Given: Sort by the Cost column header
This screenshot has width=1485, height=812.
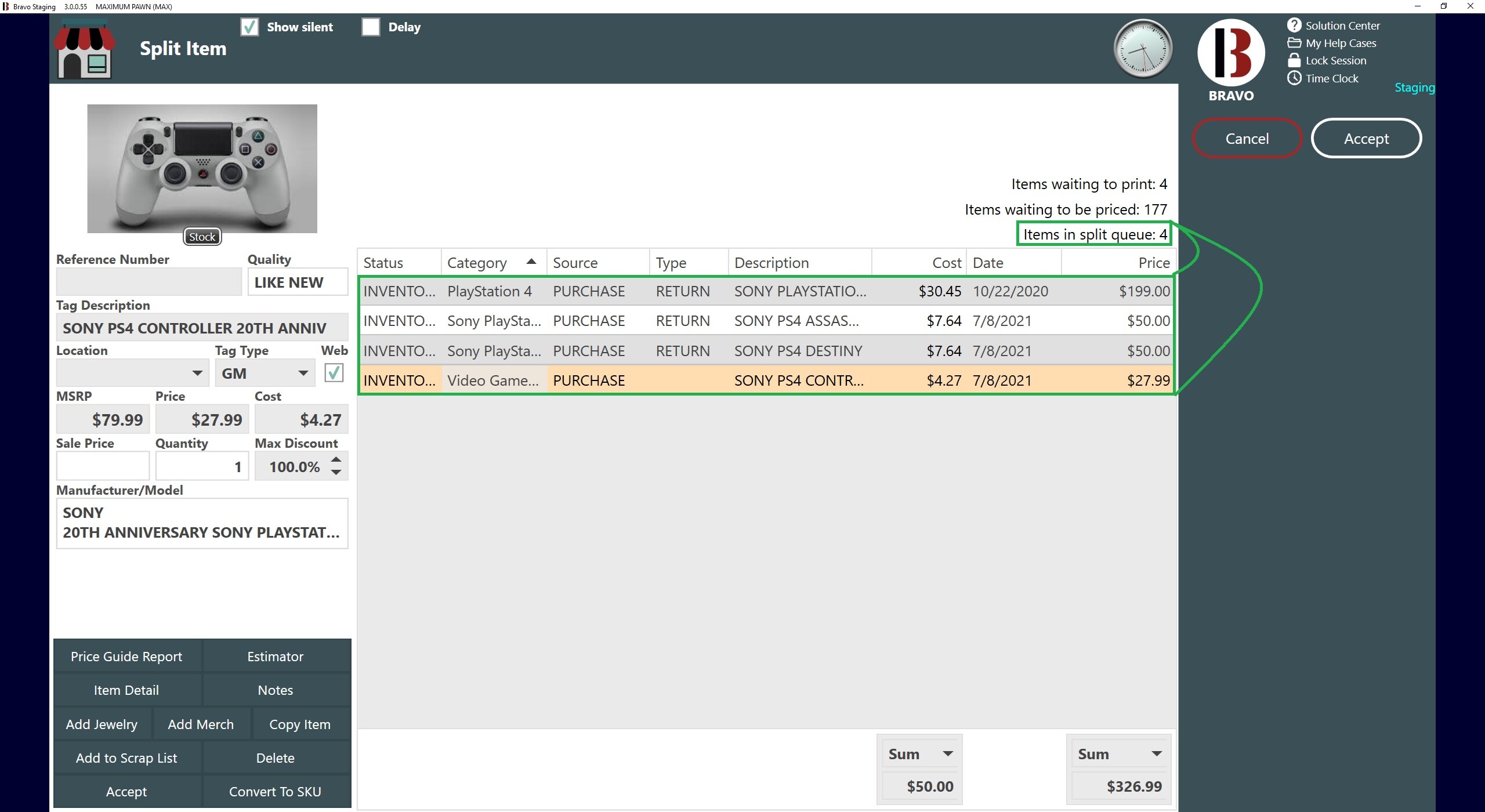Looking at the screenshot, I should [x=919, y=263].
